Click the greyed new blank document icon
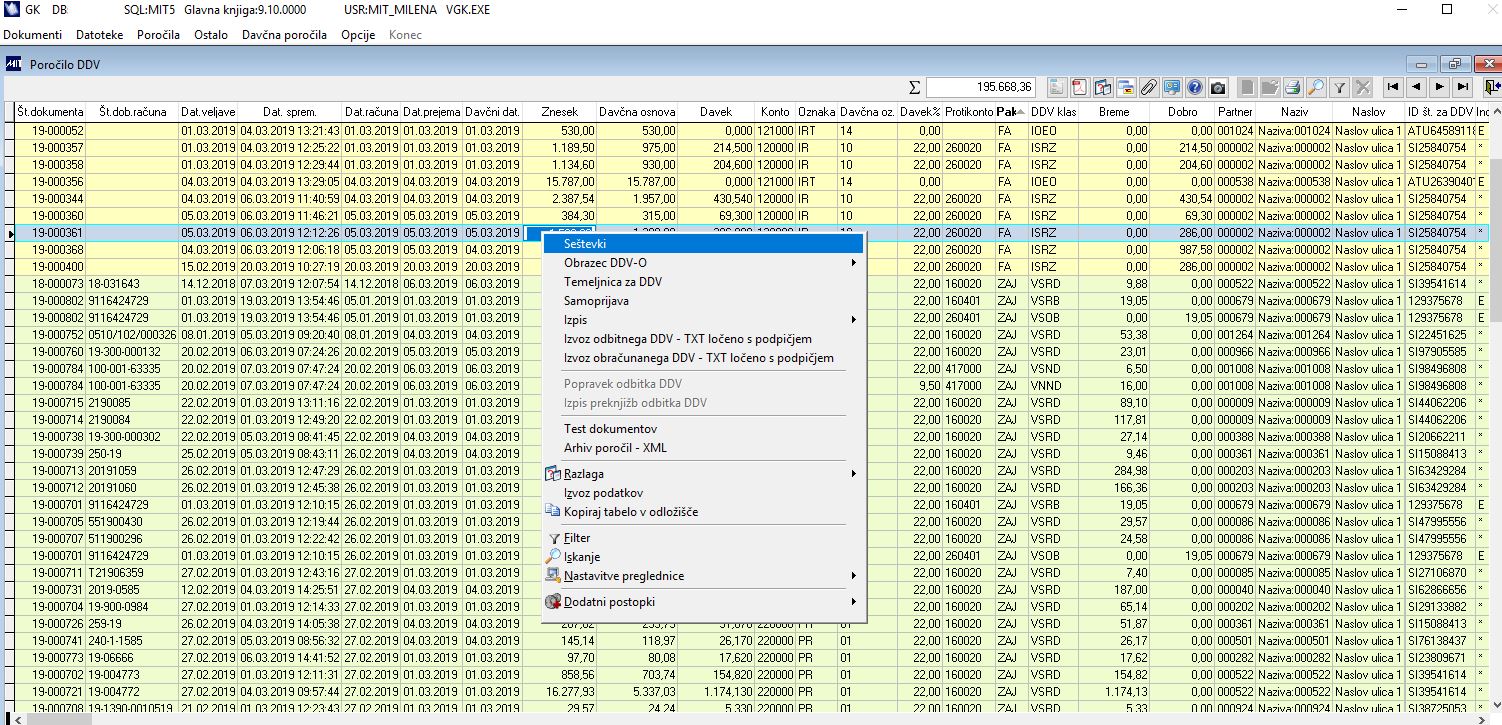The height and width of the screenshot is (725, 1502). pyautogui.click(x=1247, y=87)
